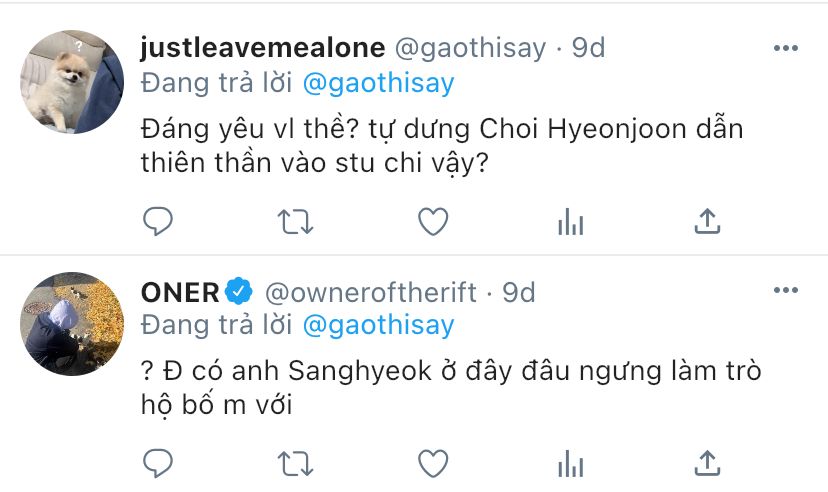This screenshot has height=492, width=828.
Task: Open ONER's profile picture
Action: 72,323
